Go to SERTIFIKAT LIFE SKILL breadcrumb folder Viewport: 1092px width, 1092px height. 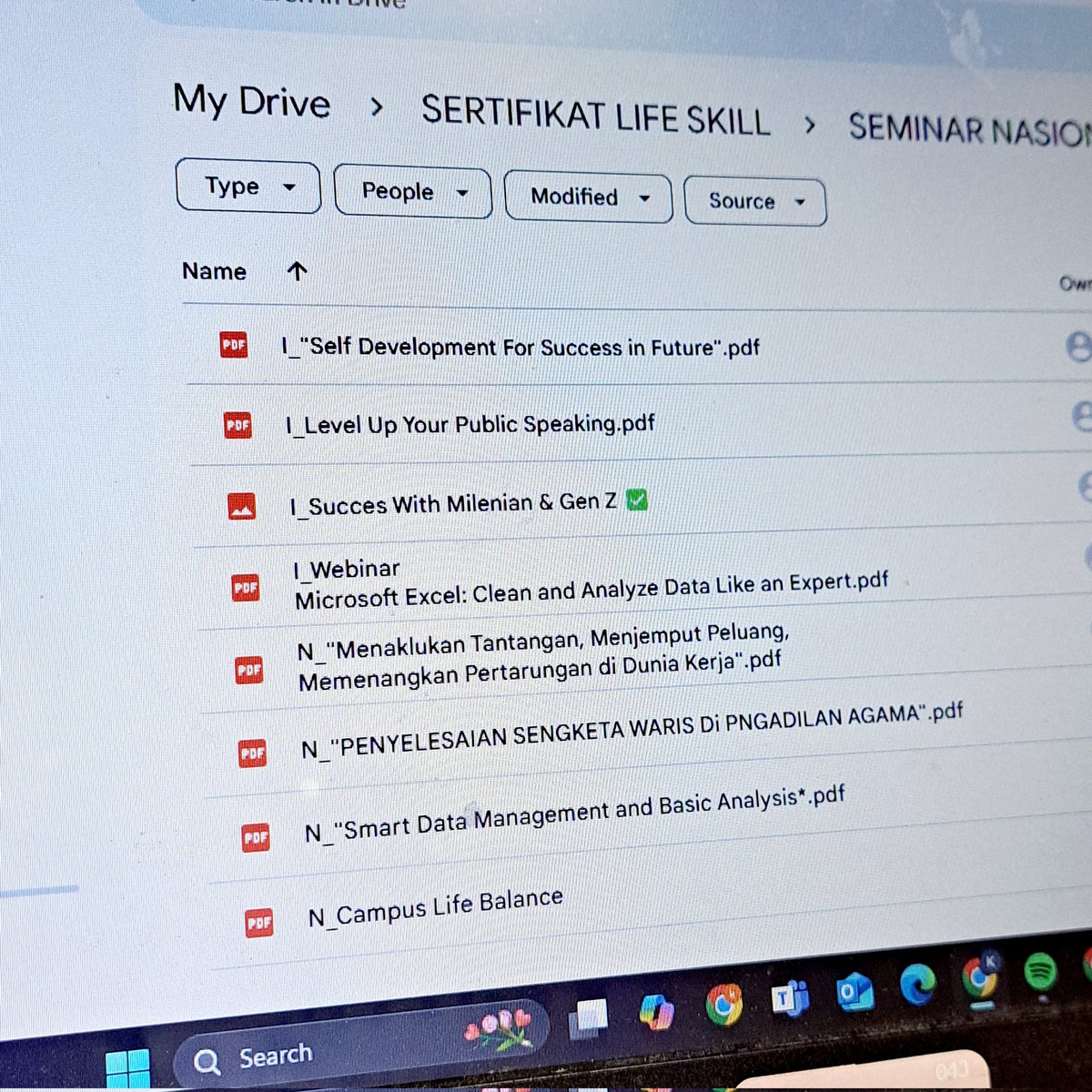[596, 116]
